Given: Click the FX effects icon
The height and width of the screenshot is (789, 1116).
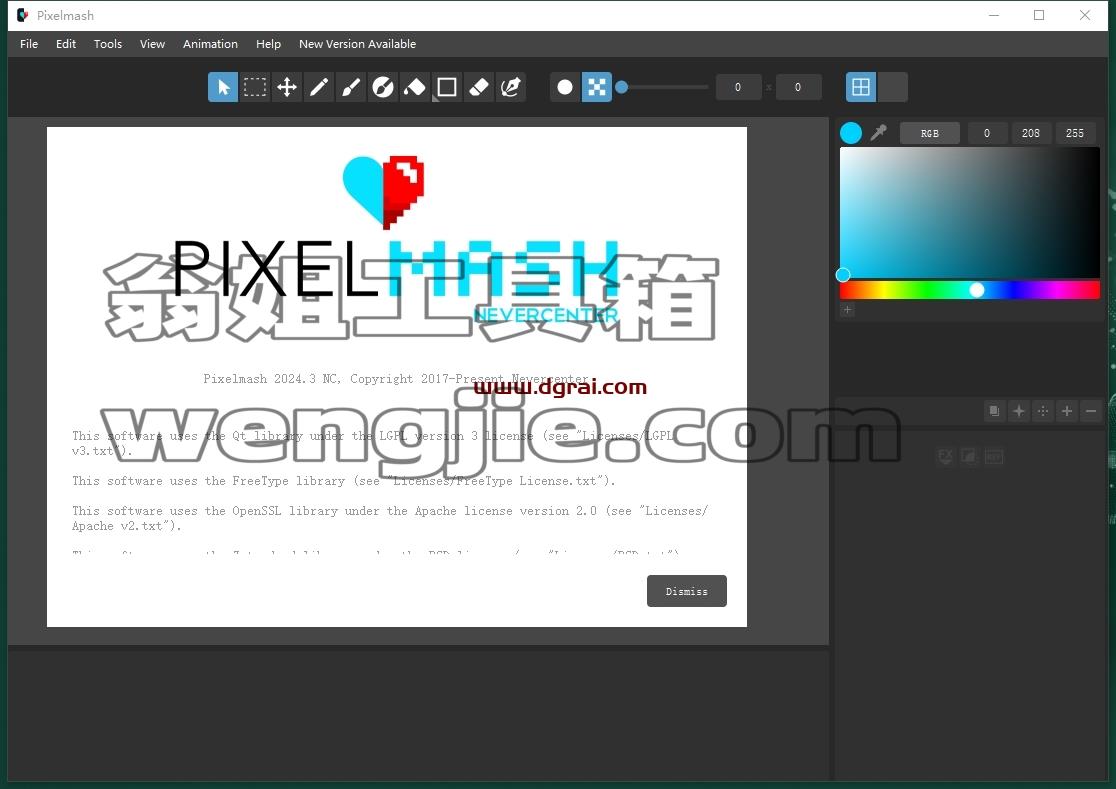Looking at the screenshot, I should point(945,456).
